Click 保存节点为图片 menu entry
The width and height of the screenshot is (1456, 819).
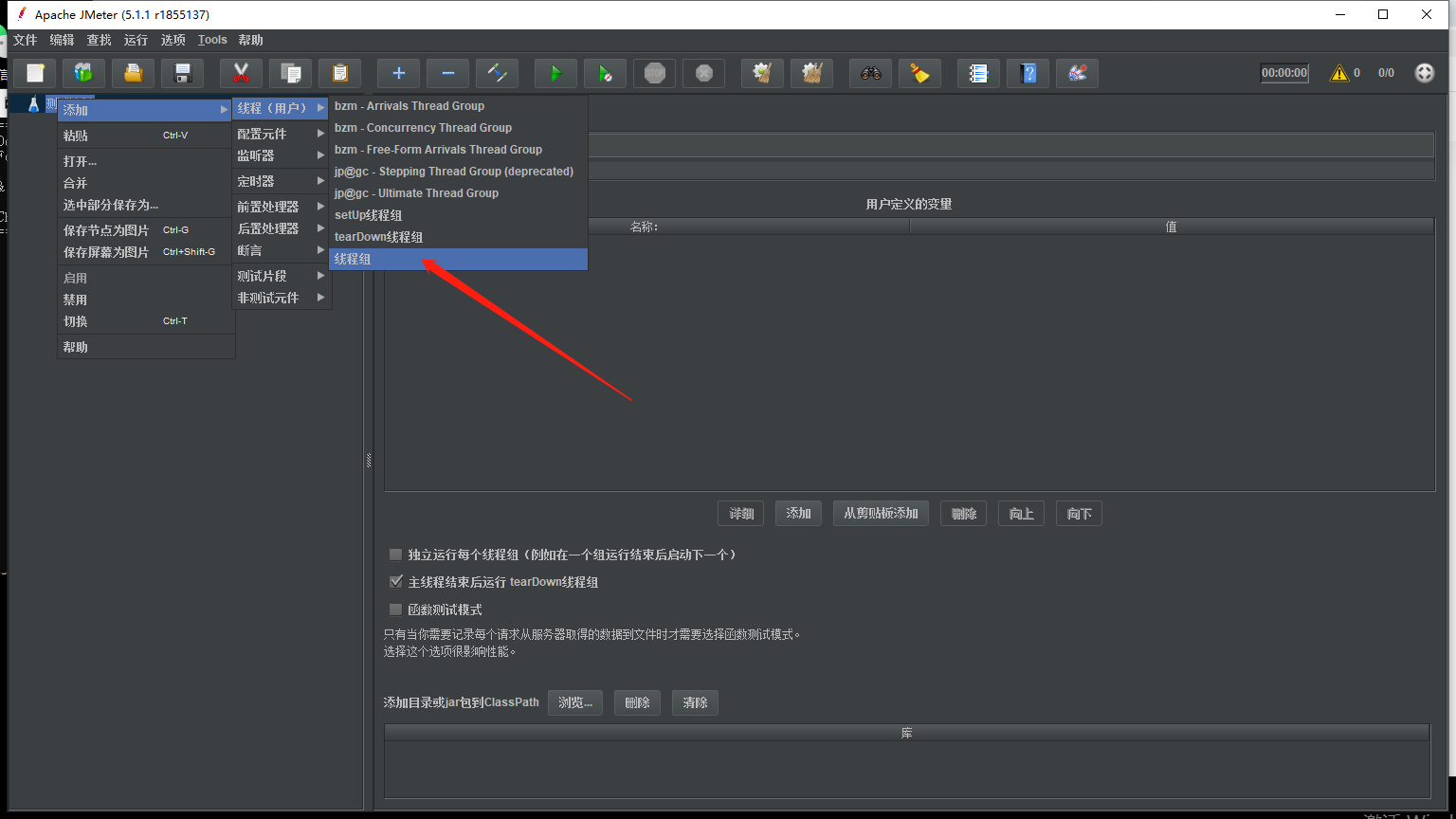click(145, 230)
